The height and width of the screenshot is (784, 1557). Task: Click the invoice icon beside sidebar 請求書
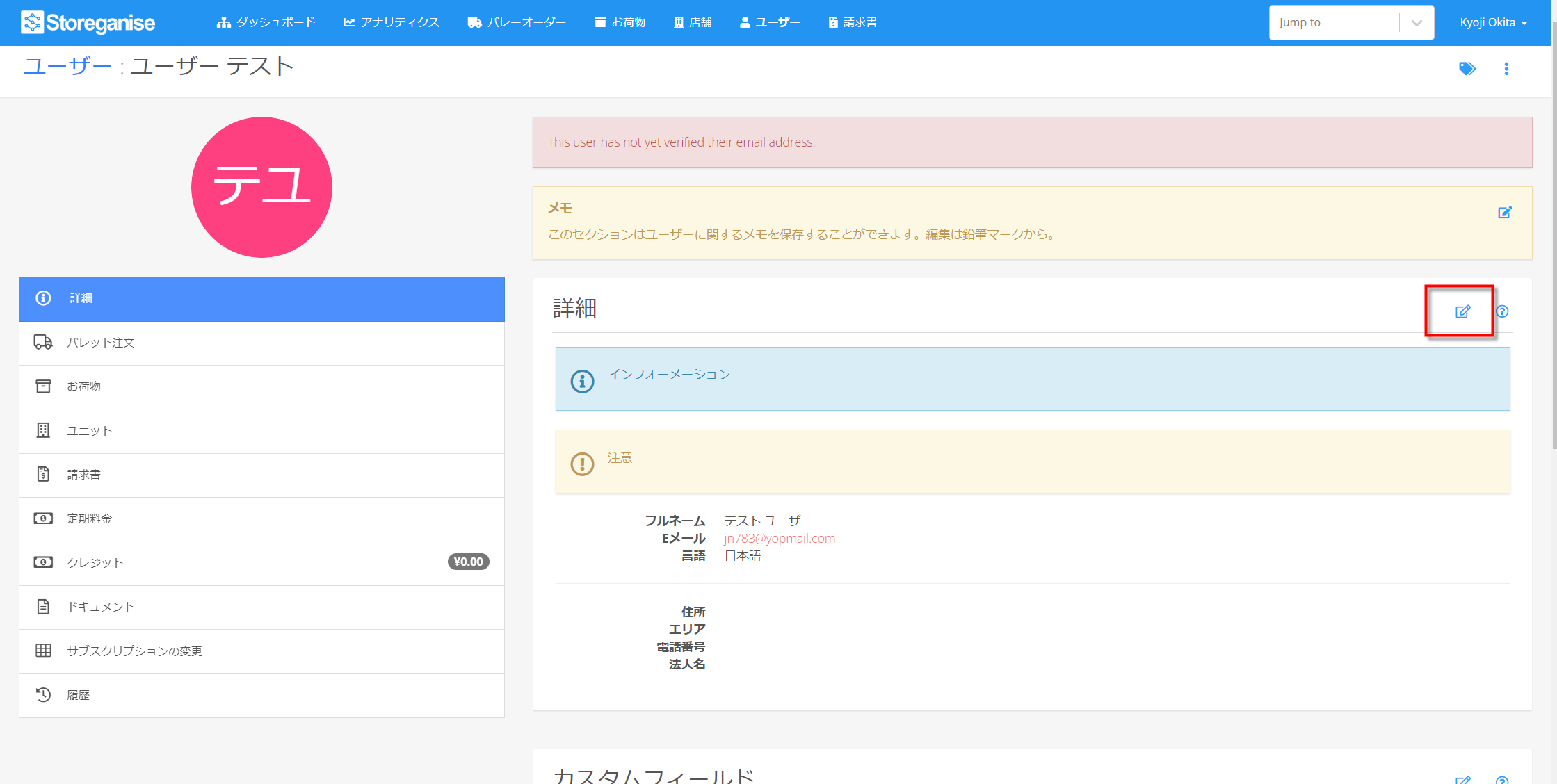(43, 474)
